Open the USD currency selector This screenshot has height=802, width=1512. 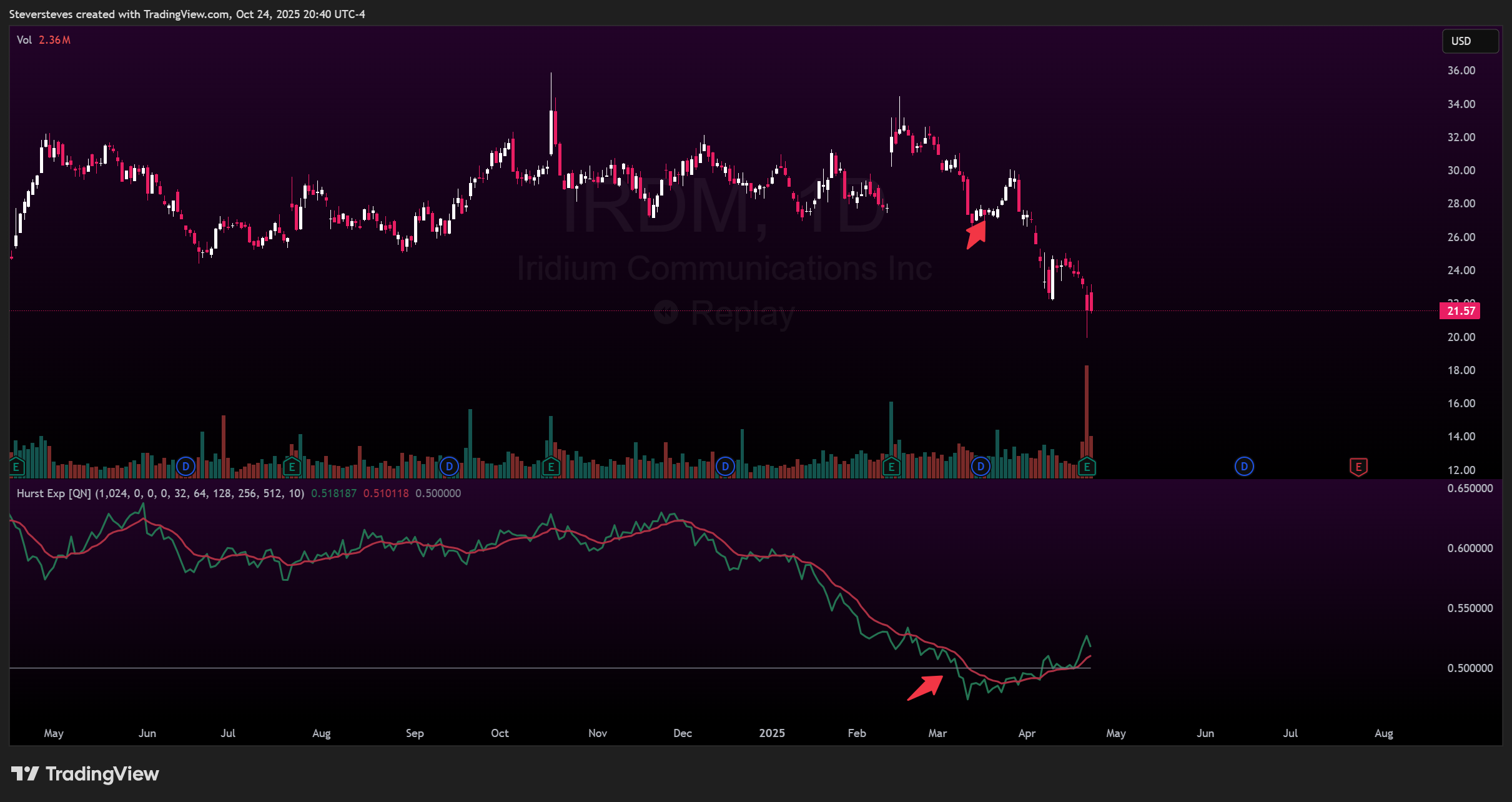[1470, 41]
